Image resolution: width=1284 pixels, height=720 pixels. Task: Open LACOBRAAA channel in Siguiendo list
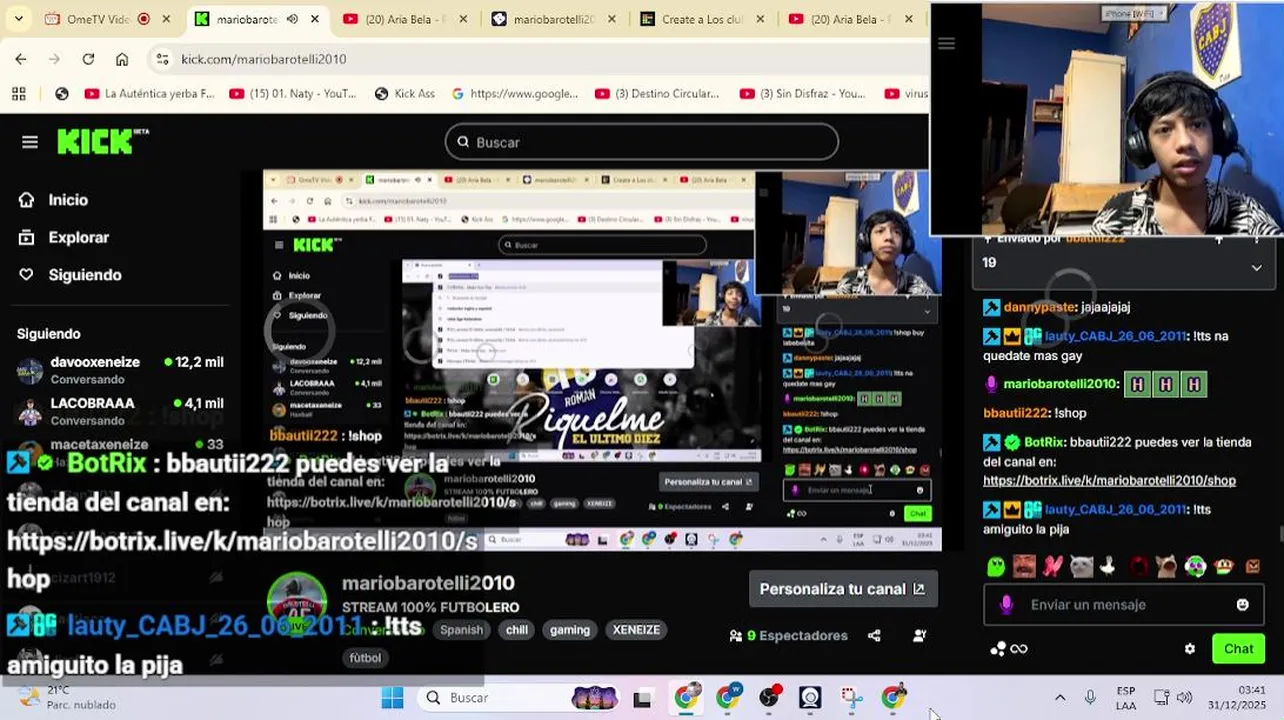(x=120, y=411)
